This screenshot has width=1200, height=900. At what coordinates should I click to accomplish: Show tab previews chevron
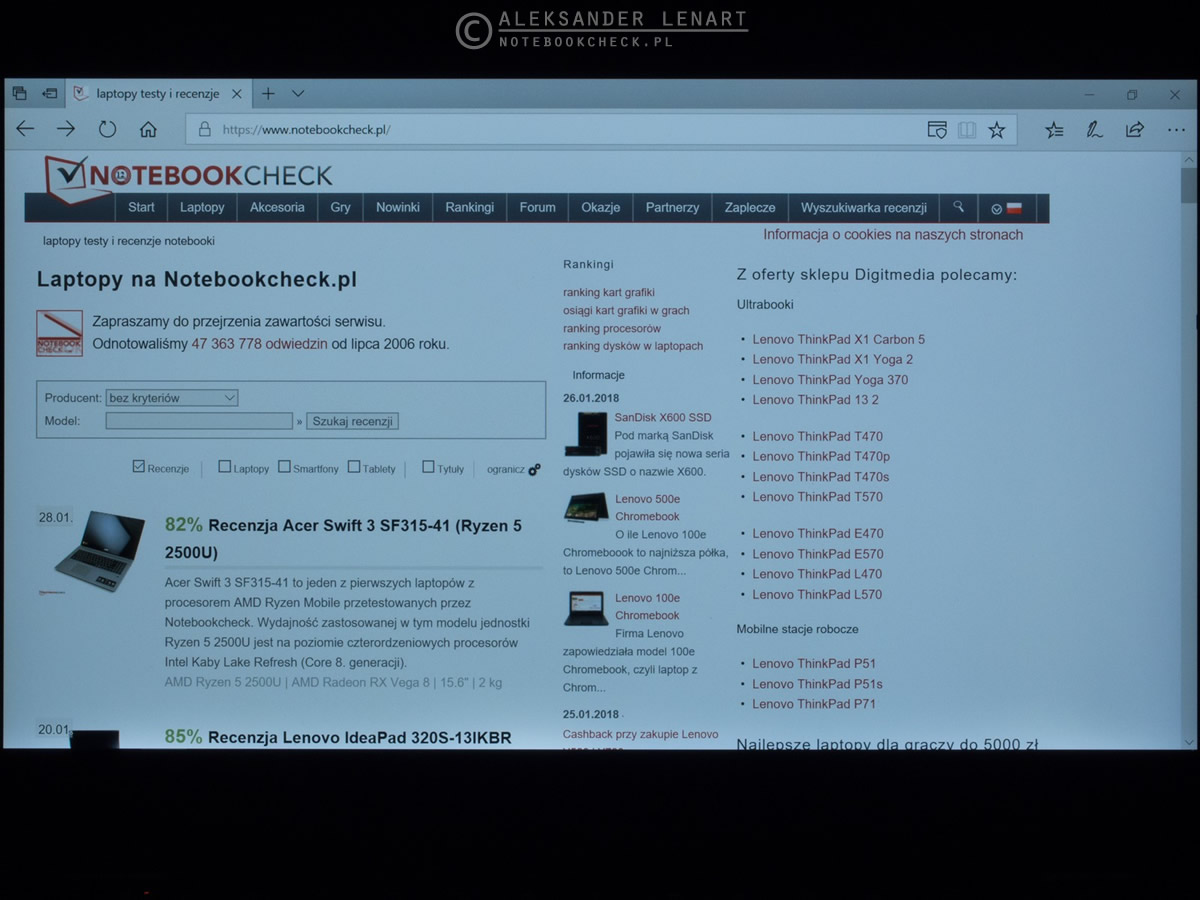click(298, 93)
